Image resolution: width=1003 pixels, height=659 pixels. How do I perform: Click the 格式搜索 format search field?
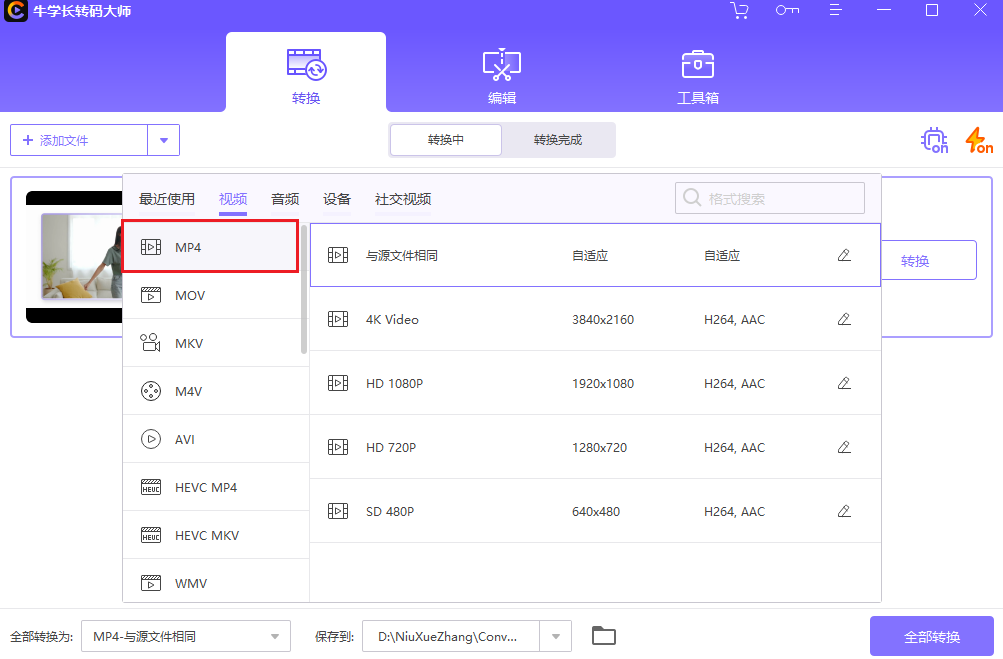pos(770,198)
